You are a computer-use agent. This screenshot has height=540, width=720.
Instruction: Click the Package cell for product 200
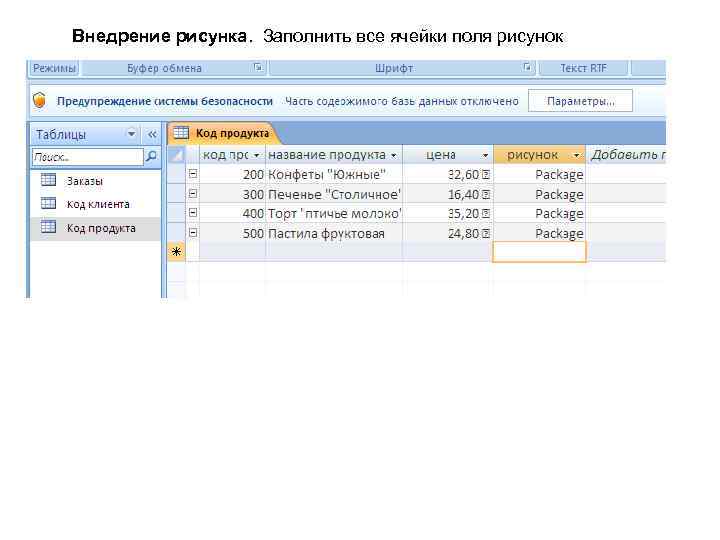tap(540, 174)
